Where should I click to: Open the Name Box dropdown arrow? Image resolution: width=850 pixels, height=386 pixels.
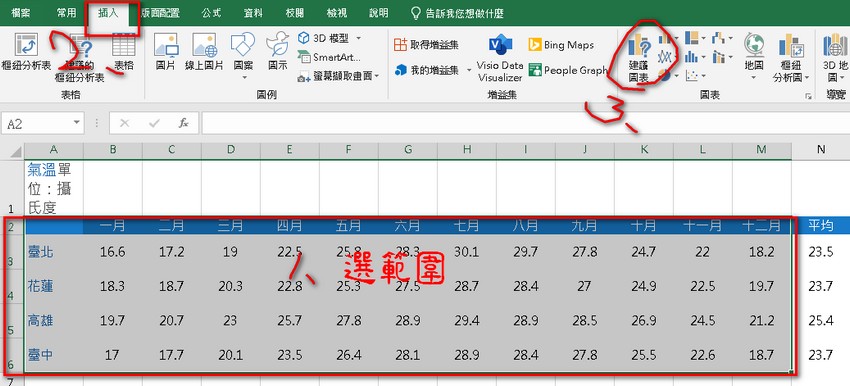(x=76, y=123)
